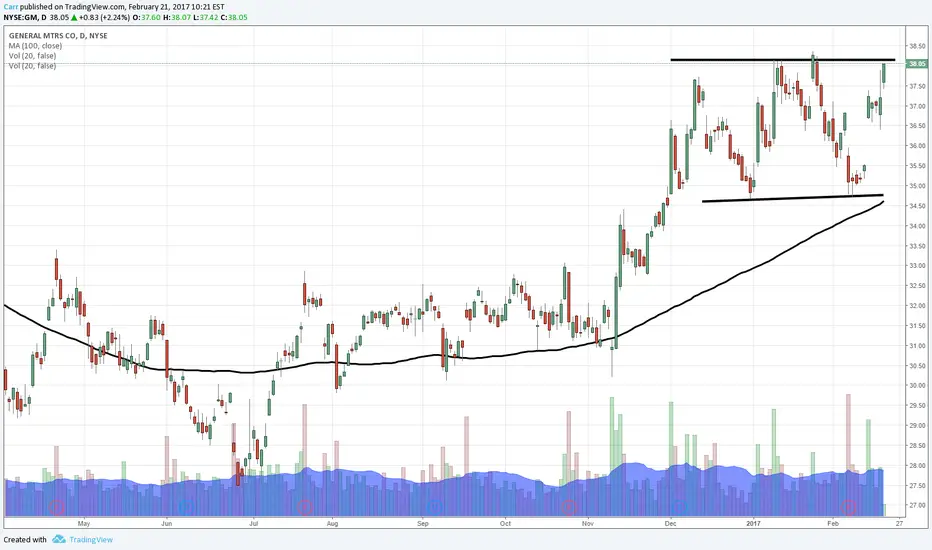Click the 32.00 price axis label
This screenshot has width=932, height=550.
tap(917, 306)
